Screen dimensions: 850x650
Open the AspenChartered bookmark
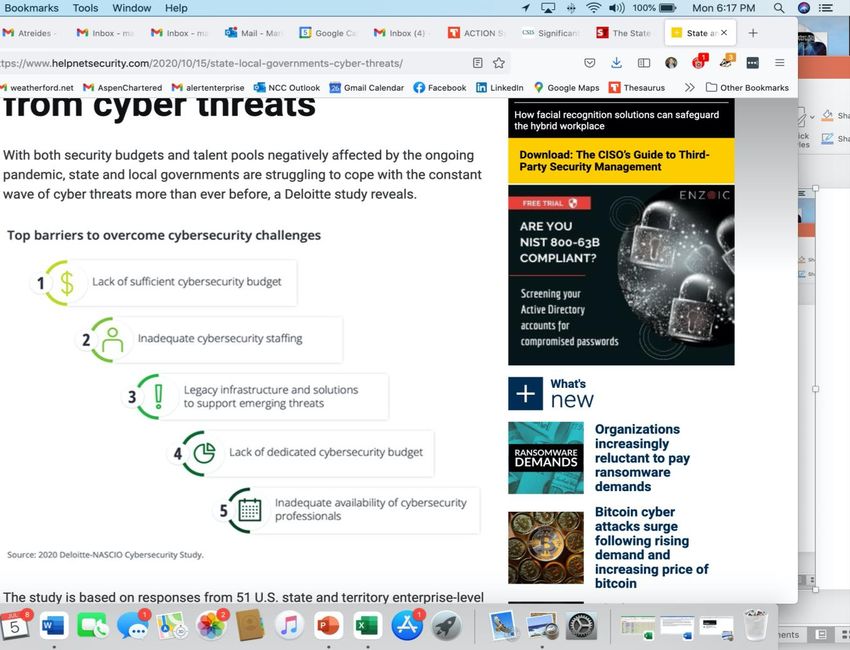[x=123, y=87]
